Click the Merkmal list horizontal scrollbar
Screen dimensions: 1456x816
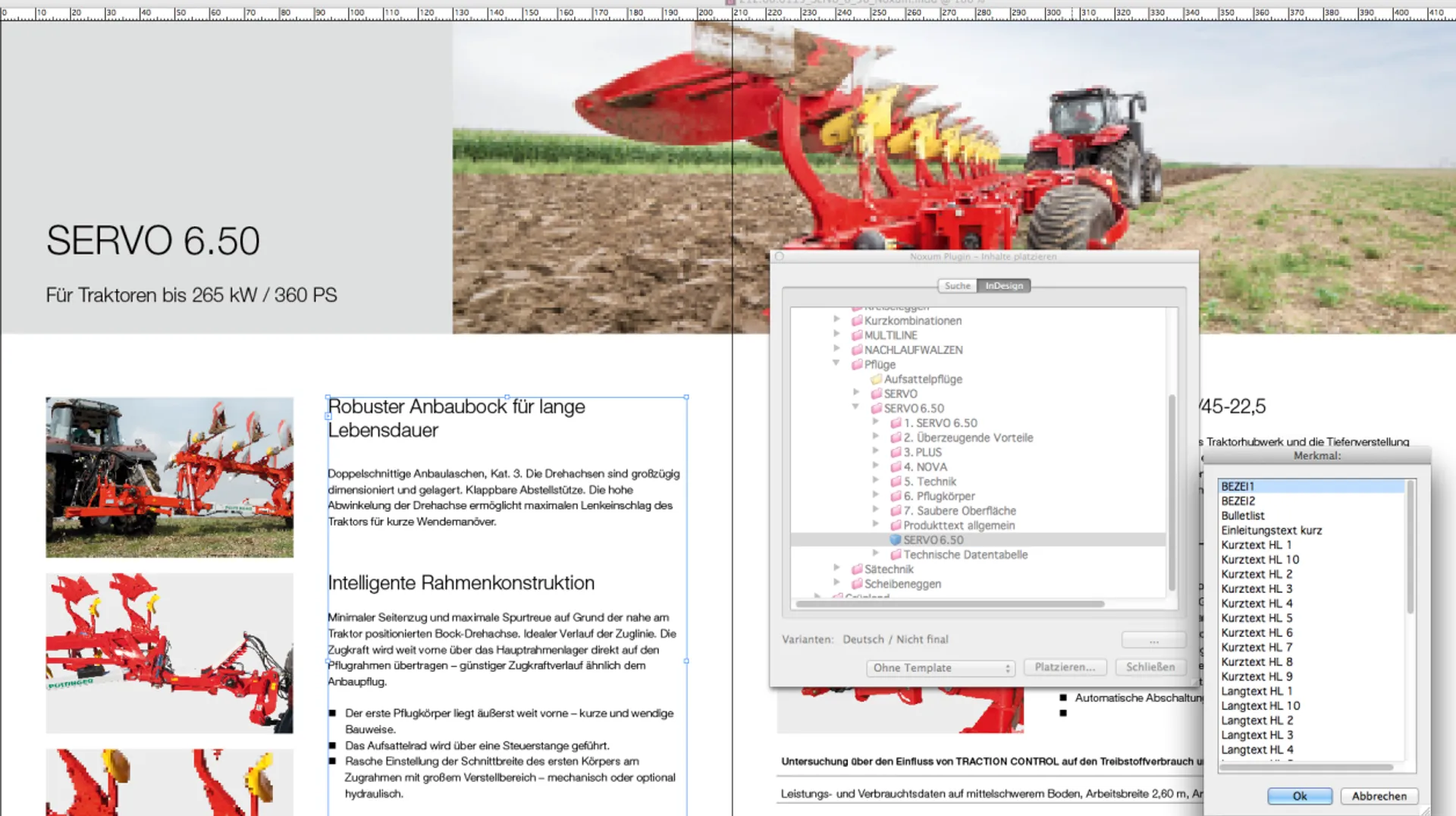[x=1306, y=767]
